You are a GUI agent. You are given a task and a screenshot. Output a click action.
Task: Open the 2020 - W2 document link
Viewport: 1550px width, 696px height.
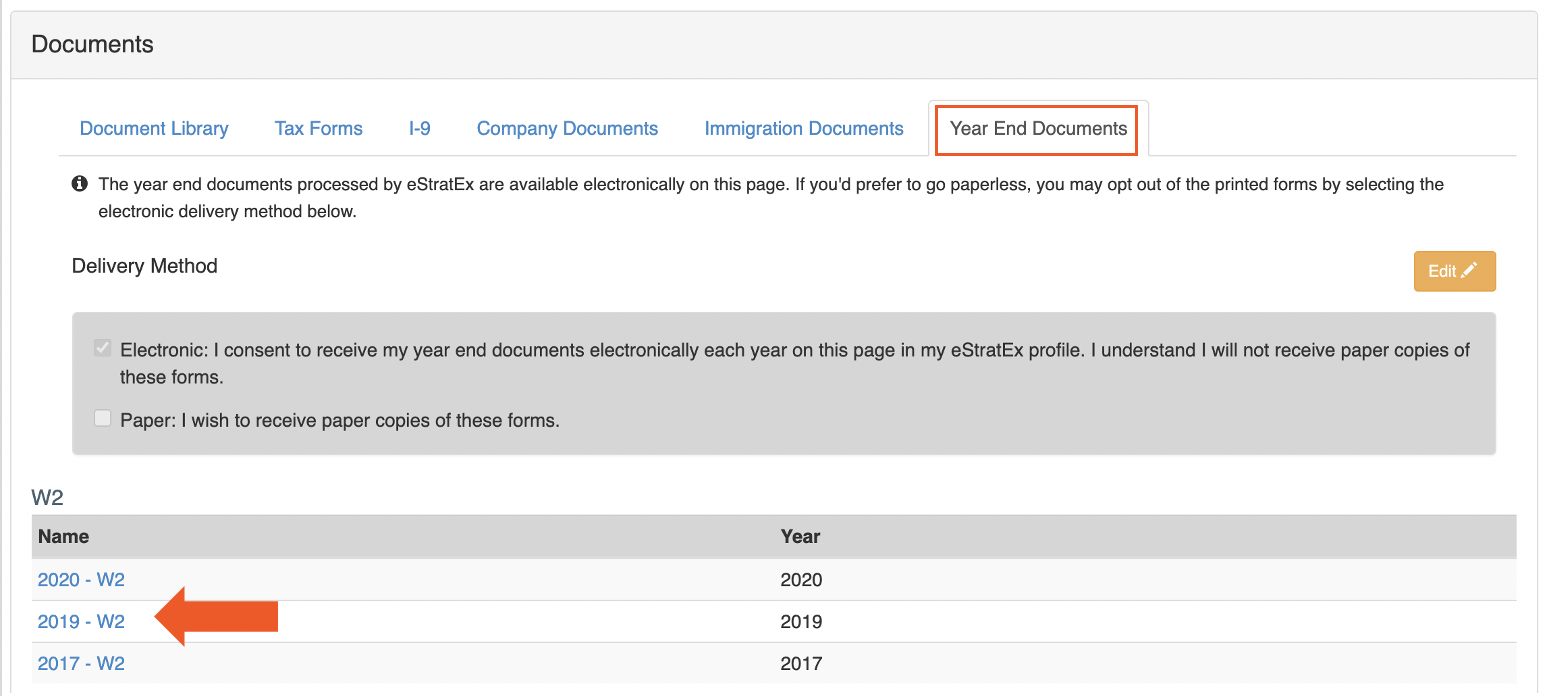pos(80,579)
